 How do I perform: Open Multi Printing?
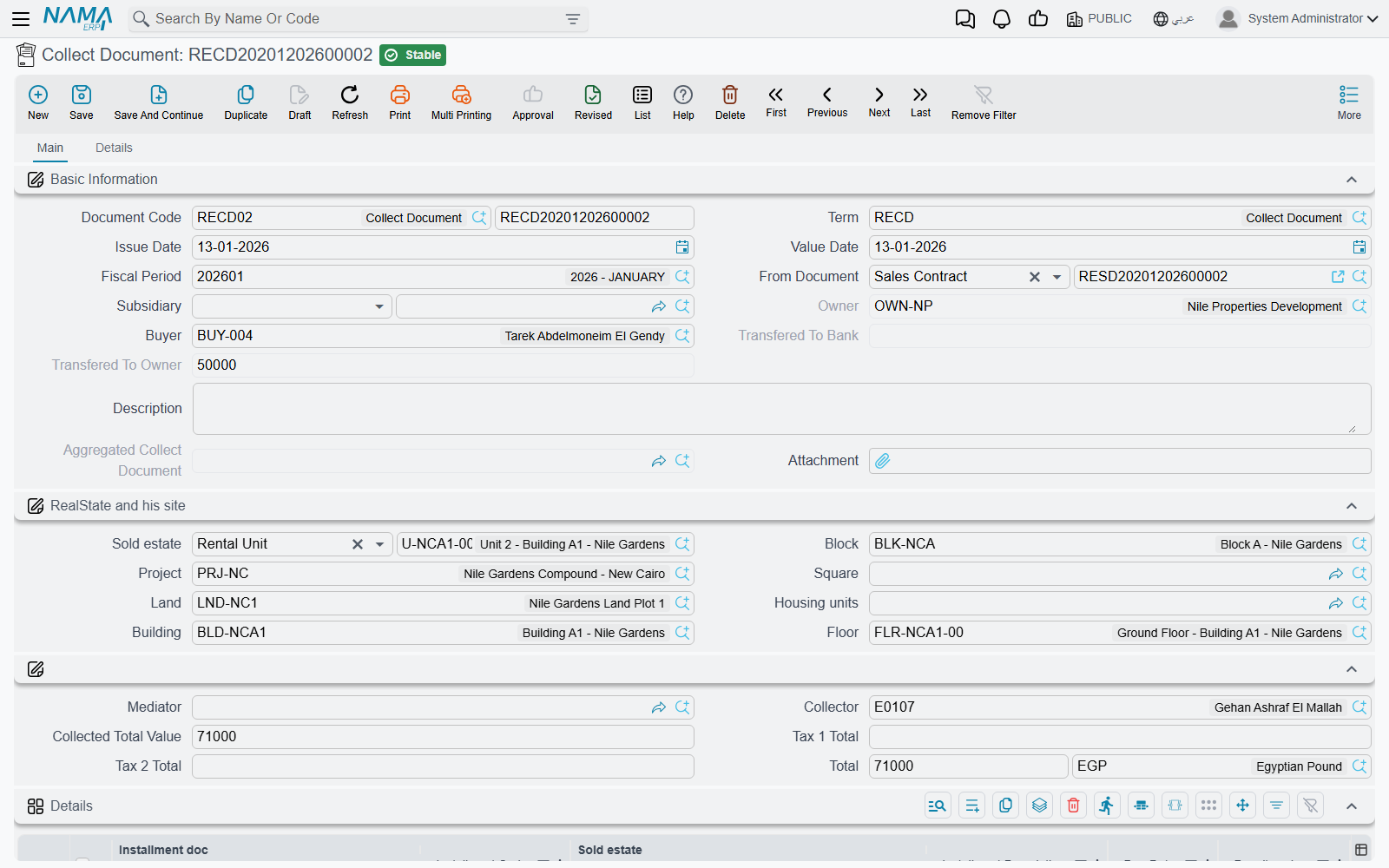tap(461, 102)
